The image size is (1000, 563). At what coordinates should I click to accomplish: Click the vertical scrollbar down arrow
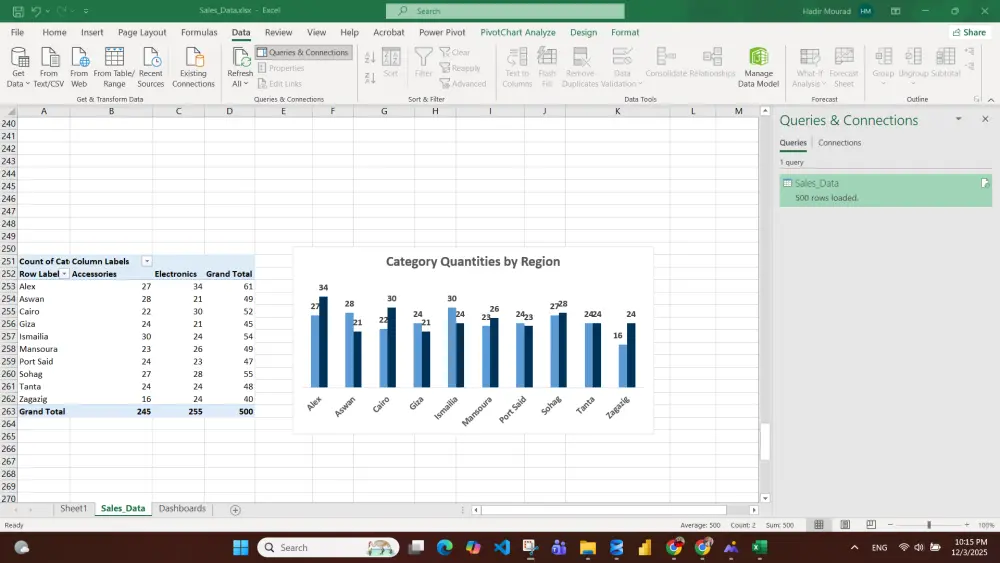(765, 499)
